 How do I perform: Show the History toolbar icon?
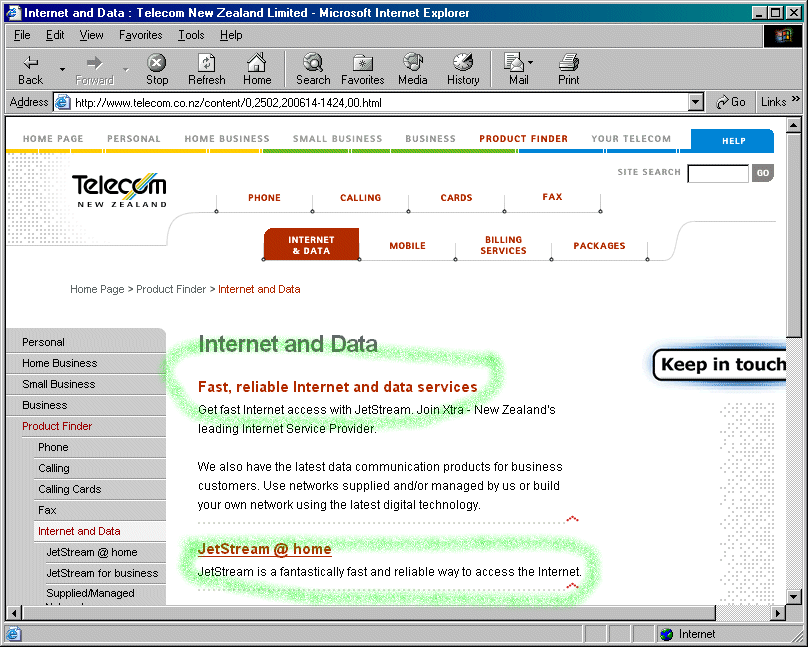[462, 63]
